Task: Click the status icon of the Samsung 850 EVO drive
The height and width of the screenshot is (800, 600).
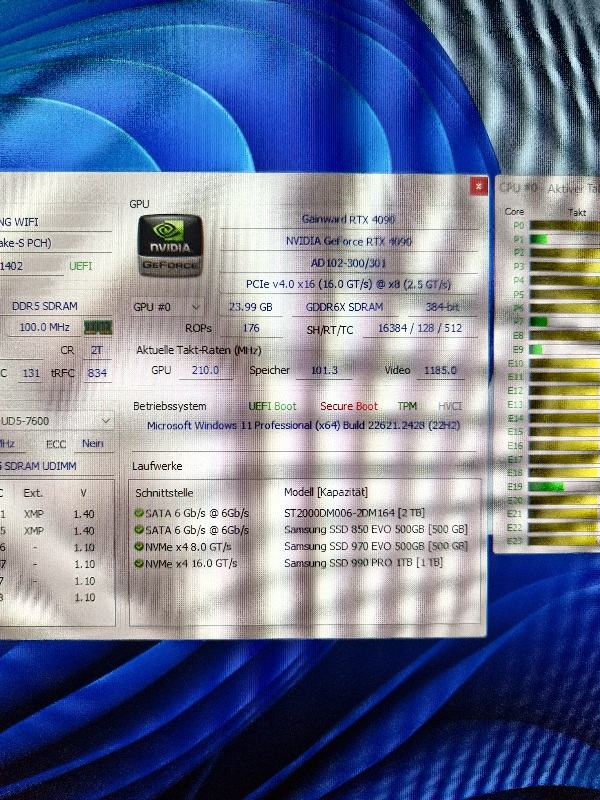Action: (x=138, y=530)
